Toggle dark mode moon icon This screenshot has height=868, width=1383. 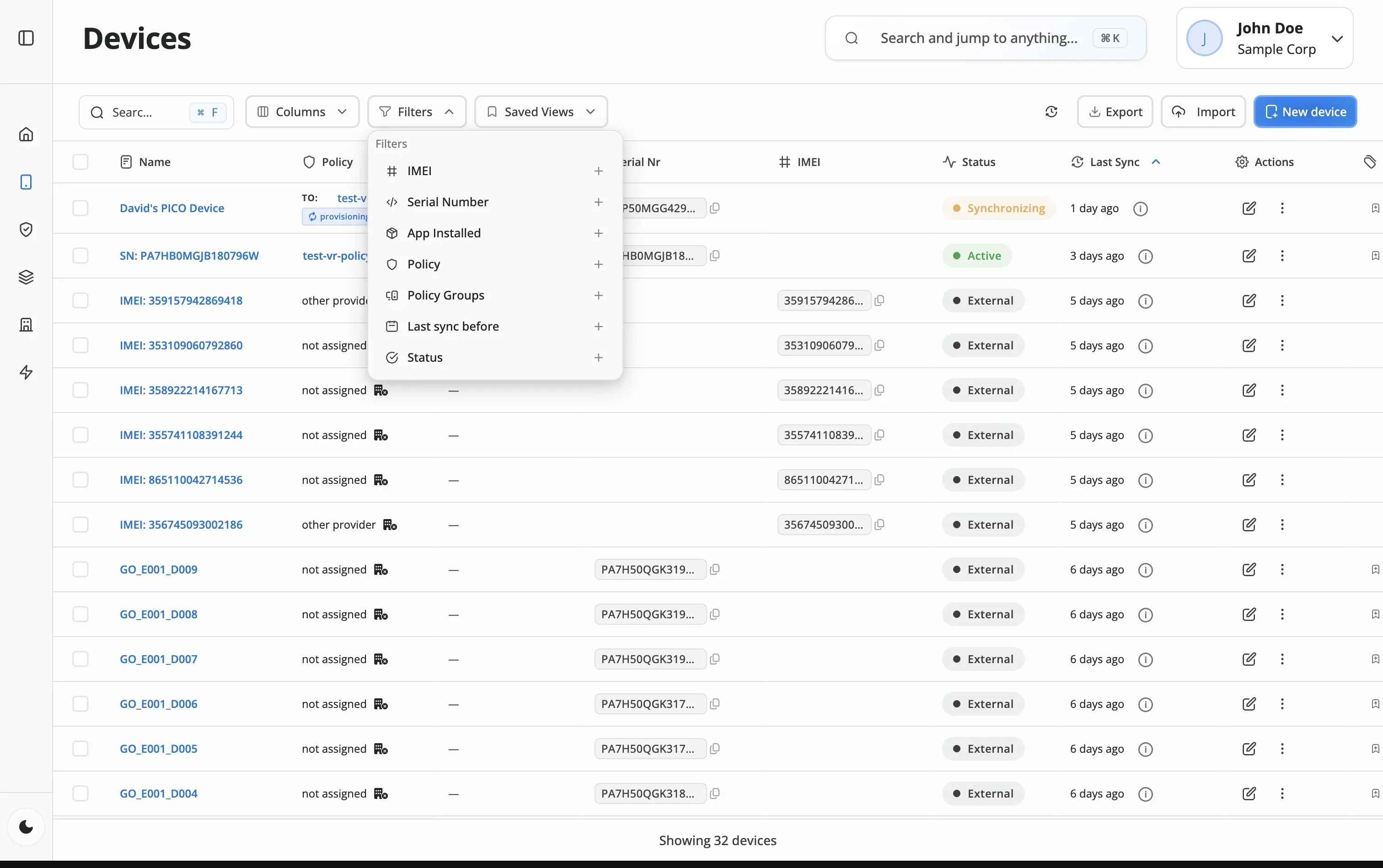[x=26, y=827]
